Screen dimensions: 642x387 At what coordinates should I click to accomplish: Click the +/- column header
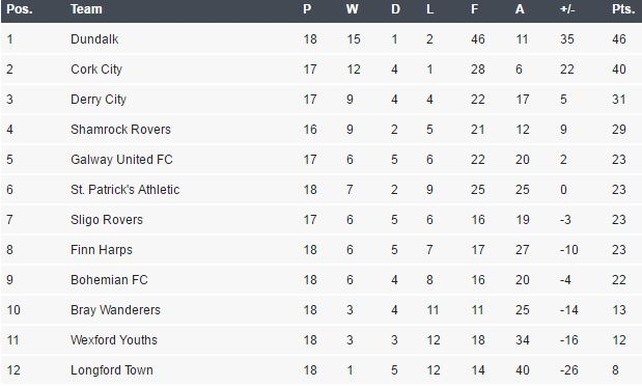pyautogui.click(x=567, y=9)
